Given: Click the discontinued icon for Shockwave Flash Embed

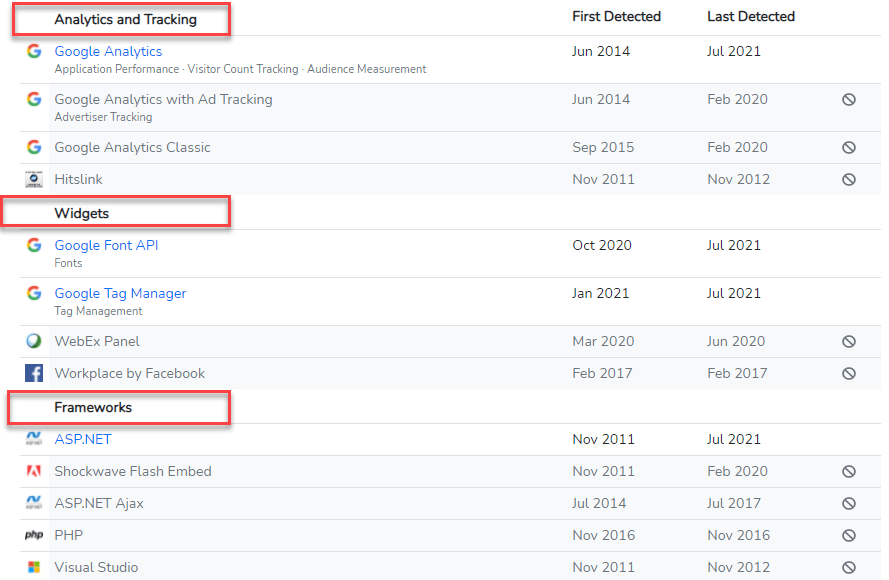Looking at the screenshot, I should (849, 471).
